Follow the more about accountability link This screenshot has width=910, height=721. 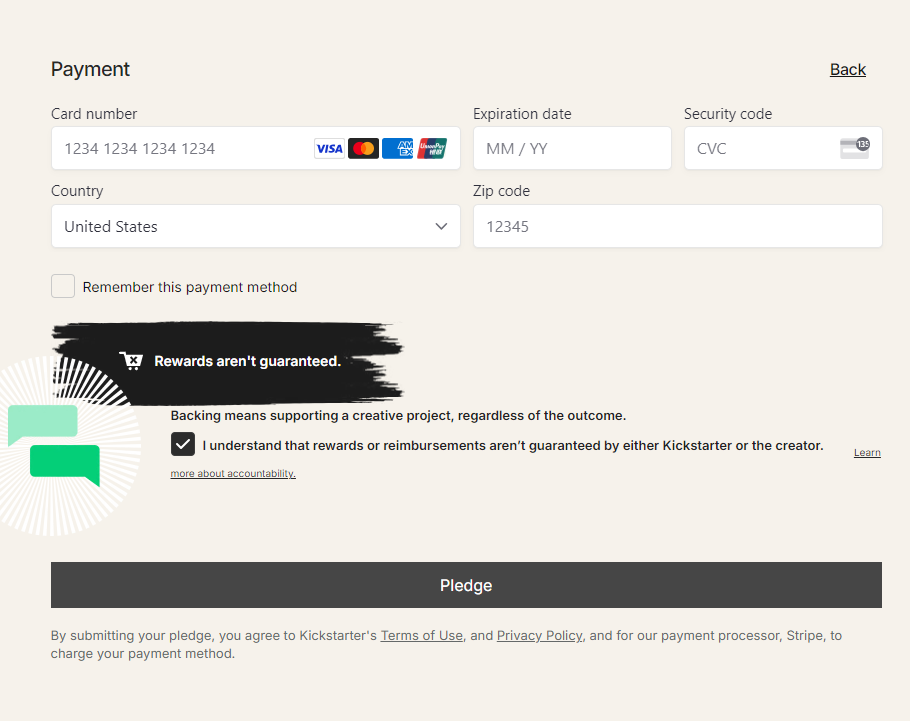pos(233,474)
